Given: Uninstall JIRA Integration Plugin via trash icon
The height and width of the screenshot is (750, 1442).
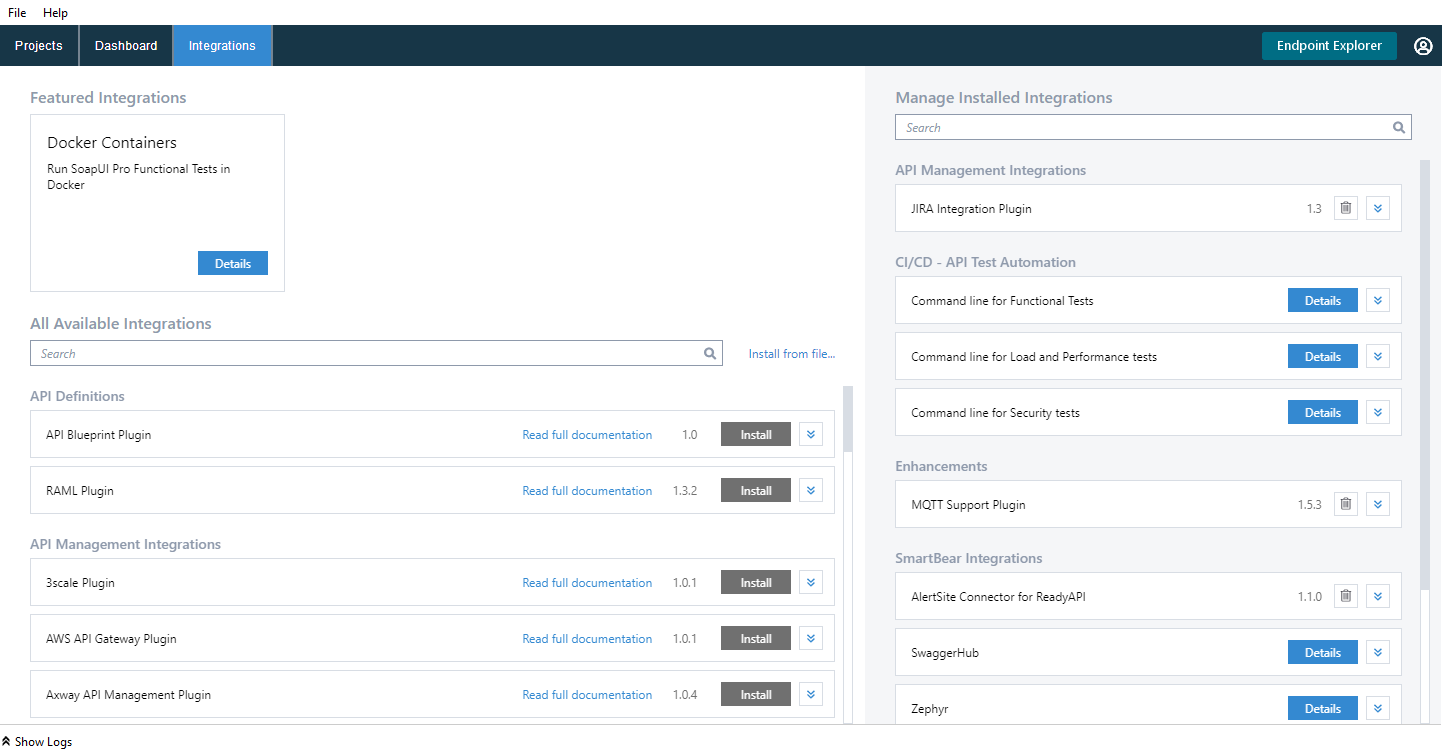Looking at the screenshot, I should point(1345,208).
